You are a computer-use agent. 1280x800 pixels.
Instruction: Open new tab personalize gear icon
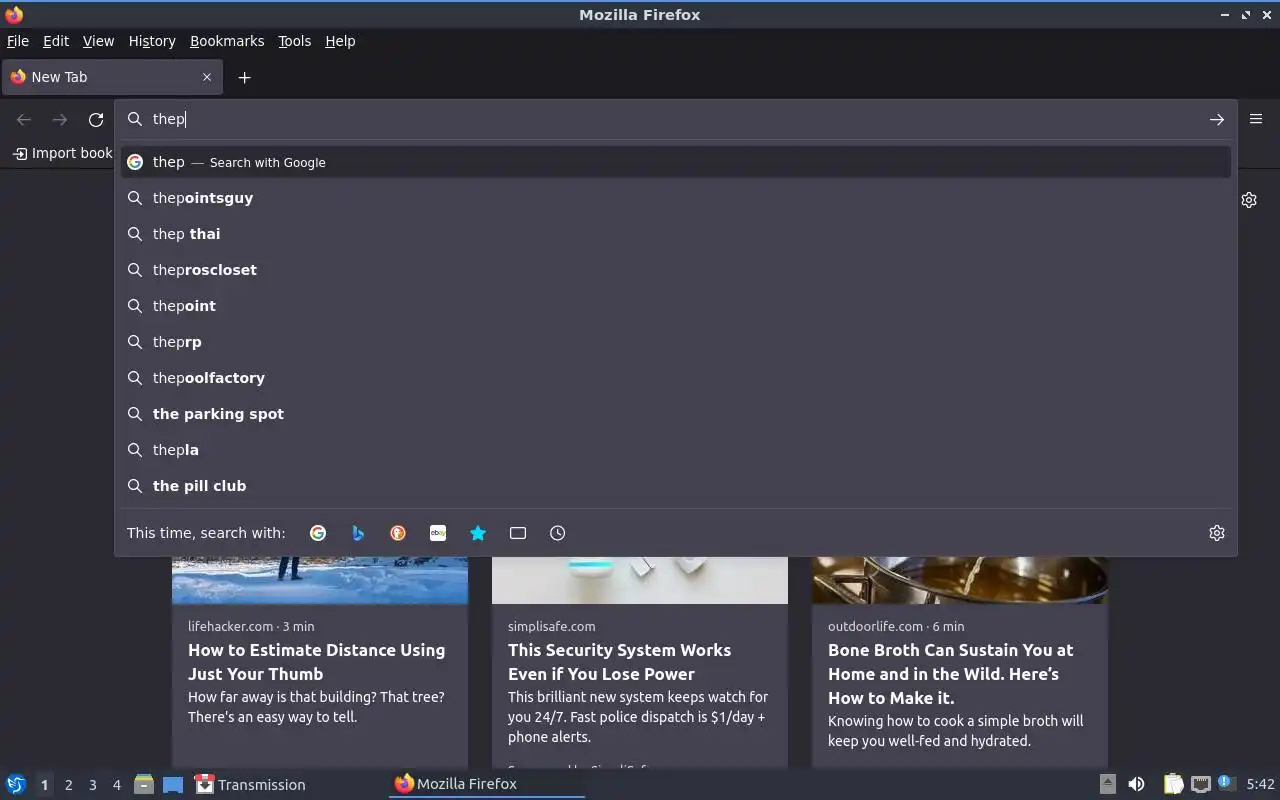(x=1249, y=200)
